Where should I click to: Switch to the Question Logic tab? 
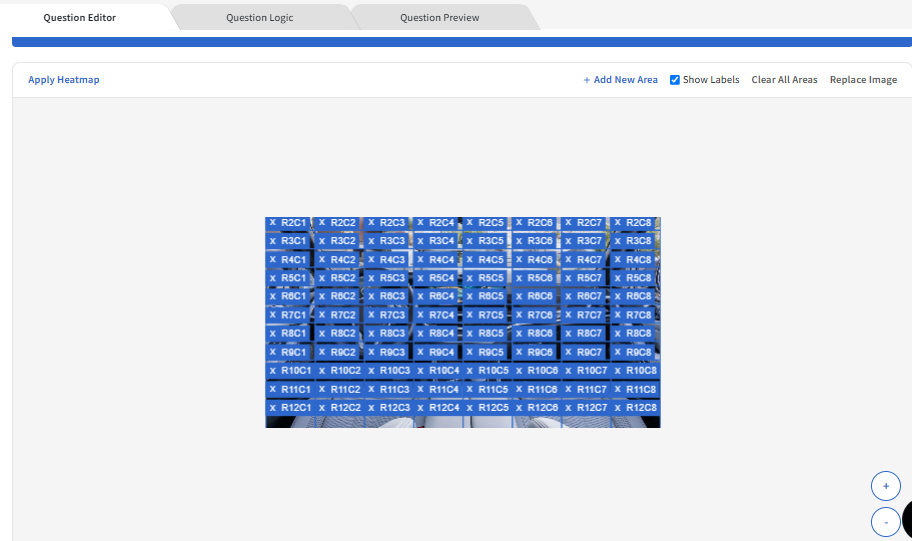260,18
